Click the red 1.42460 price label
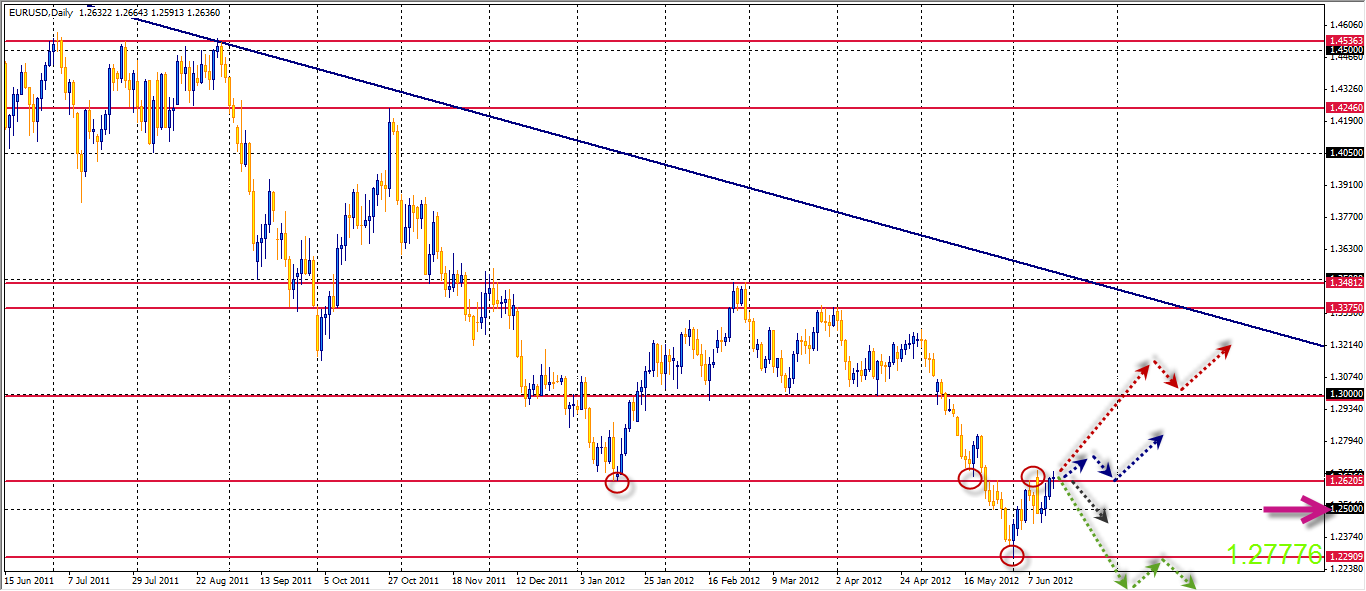The width and height of the screenshot is (1366, 591). (1344, 107)
